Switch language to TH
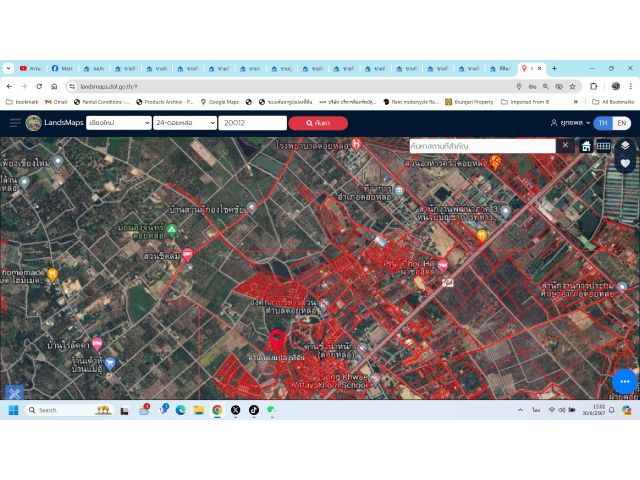The height and width of the screenshot is (480, 640). (603, 123)
